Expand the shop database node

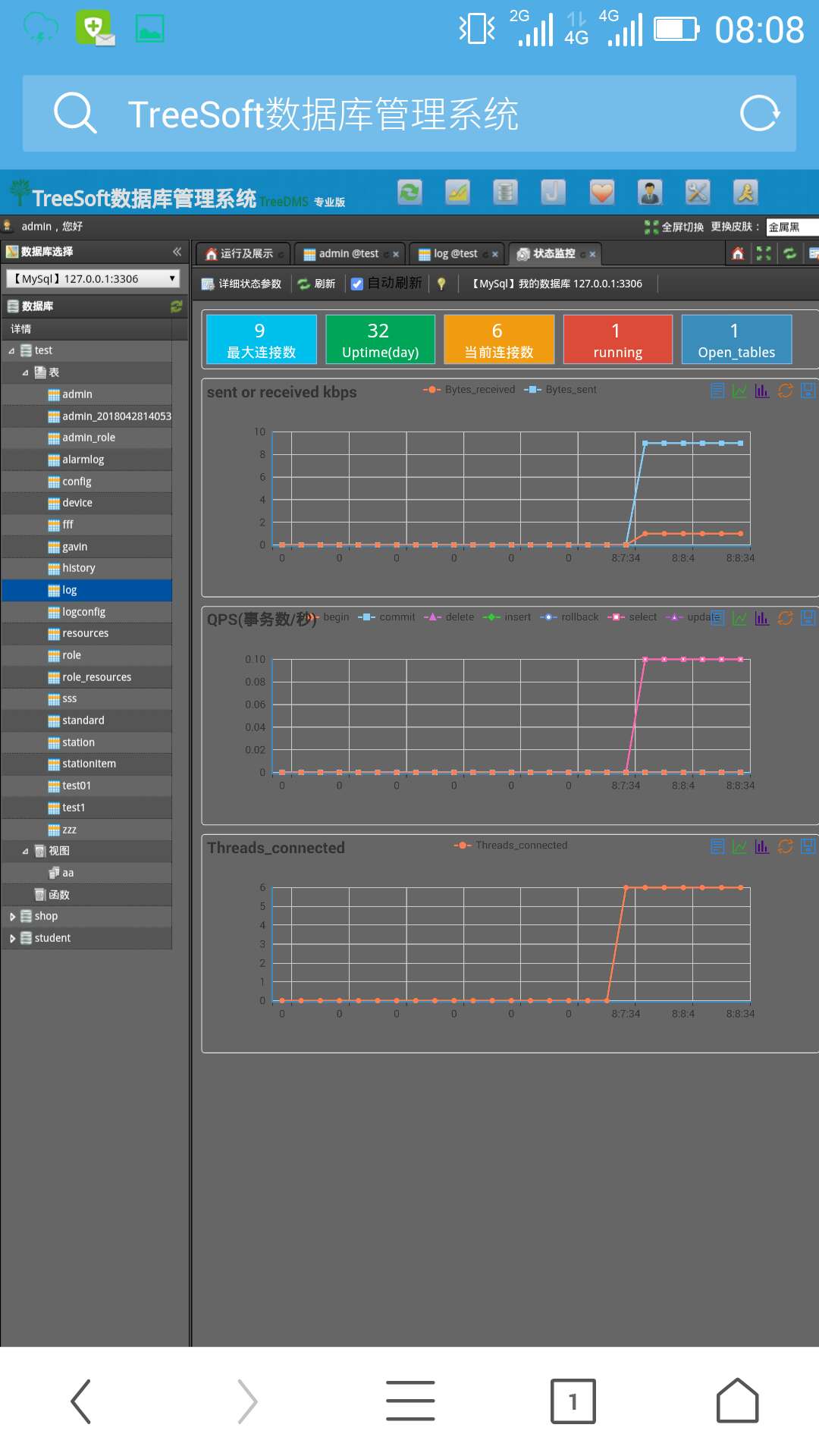(12, 917)
